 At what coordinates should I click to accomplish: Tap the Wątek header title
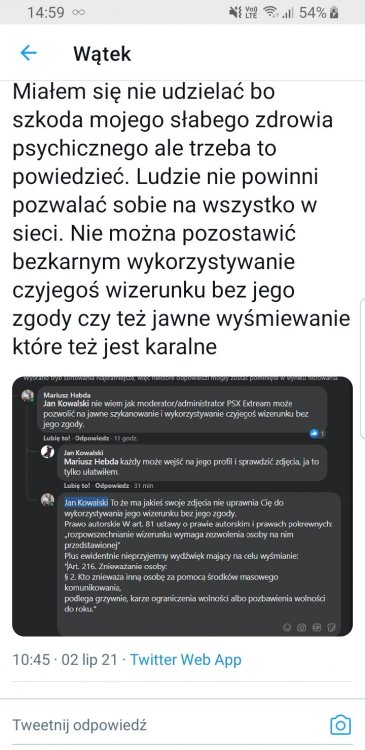102,54
